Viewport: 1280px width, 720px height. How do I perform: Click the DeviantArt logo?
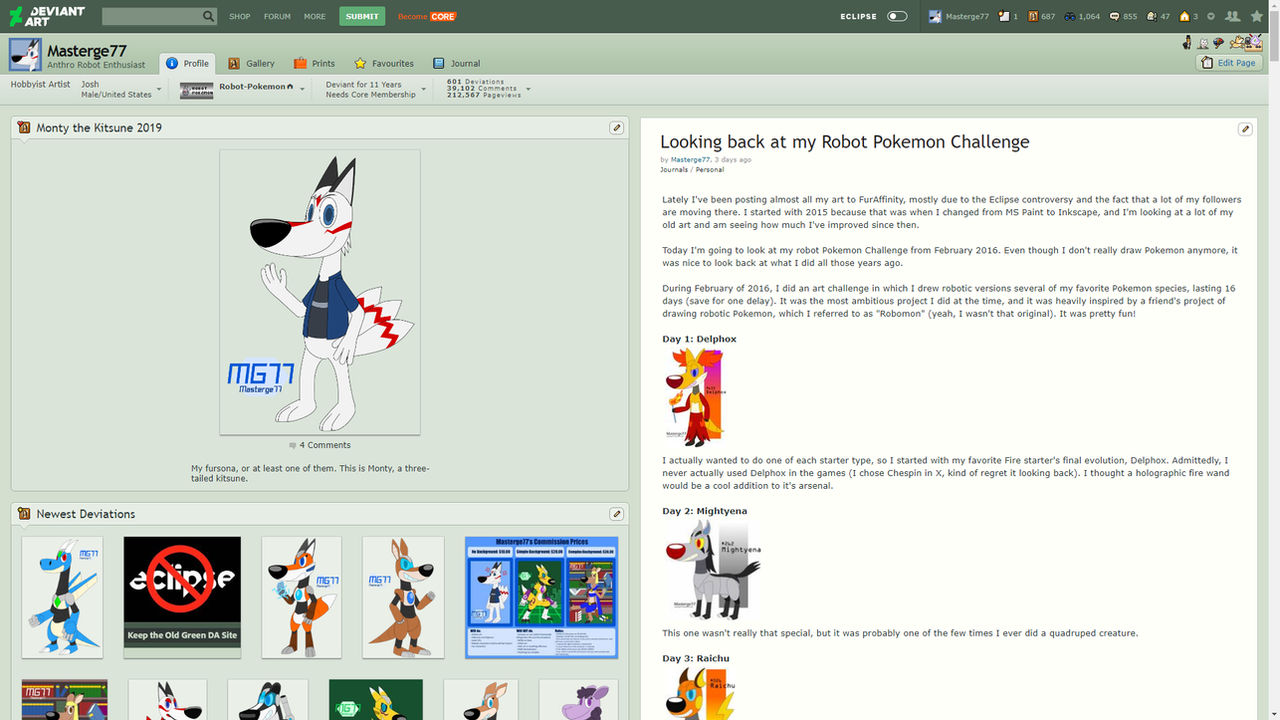coord(47,16)
